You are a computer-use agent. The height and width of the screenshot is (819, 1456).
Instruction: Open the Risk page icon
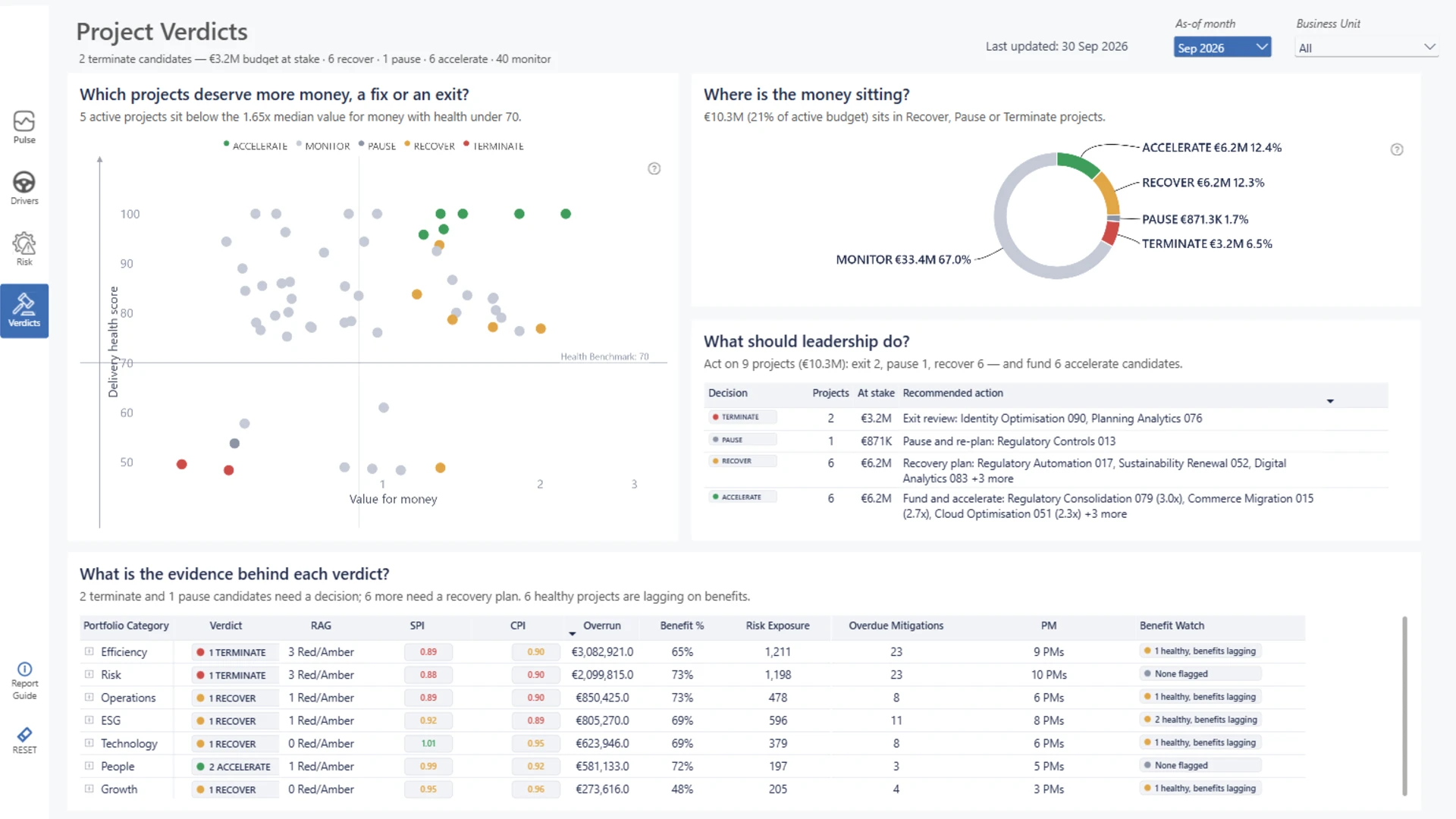[24, 243]
